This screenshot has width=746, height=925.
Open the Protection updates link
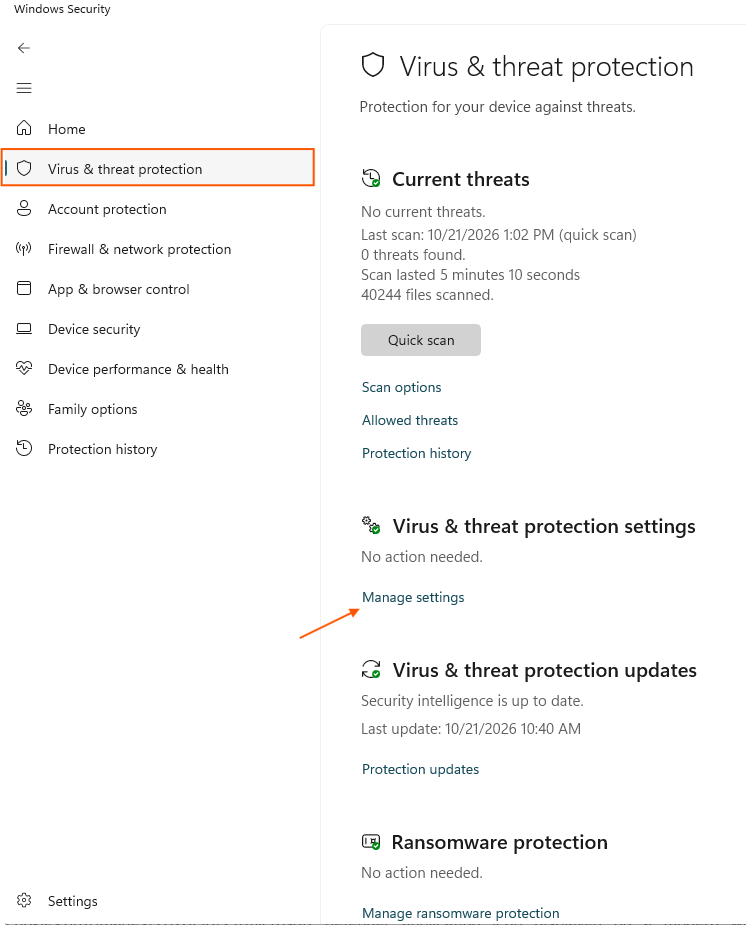[x=420, y=769]
